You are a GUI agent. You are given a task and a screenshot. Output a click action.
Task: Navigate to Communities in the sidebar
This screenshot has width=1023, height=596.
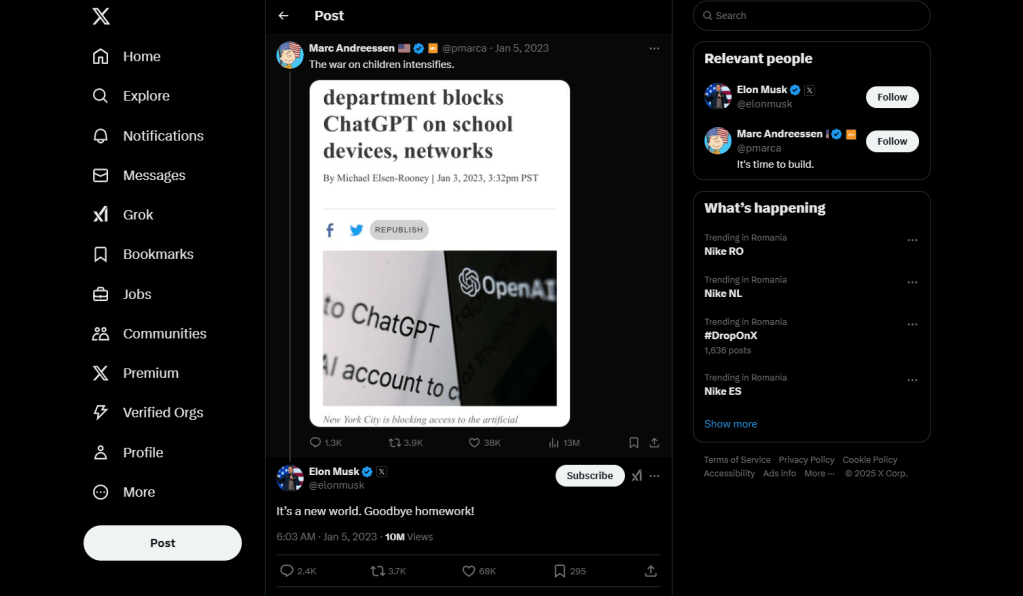coord(164,334)
